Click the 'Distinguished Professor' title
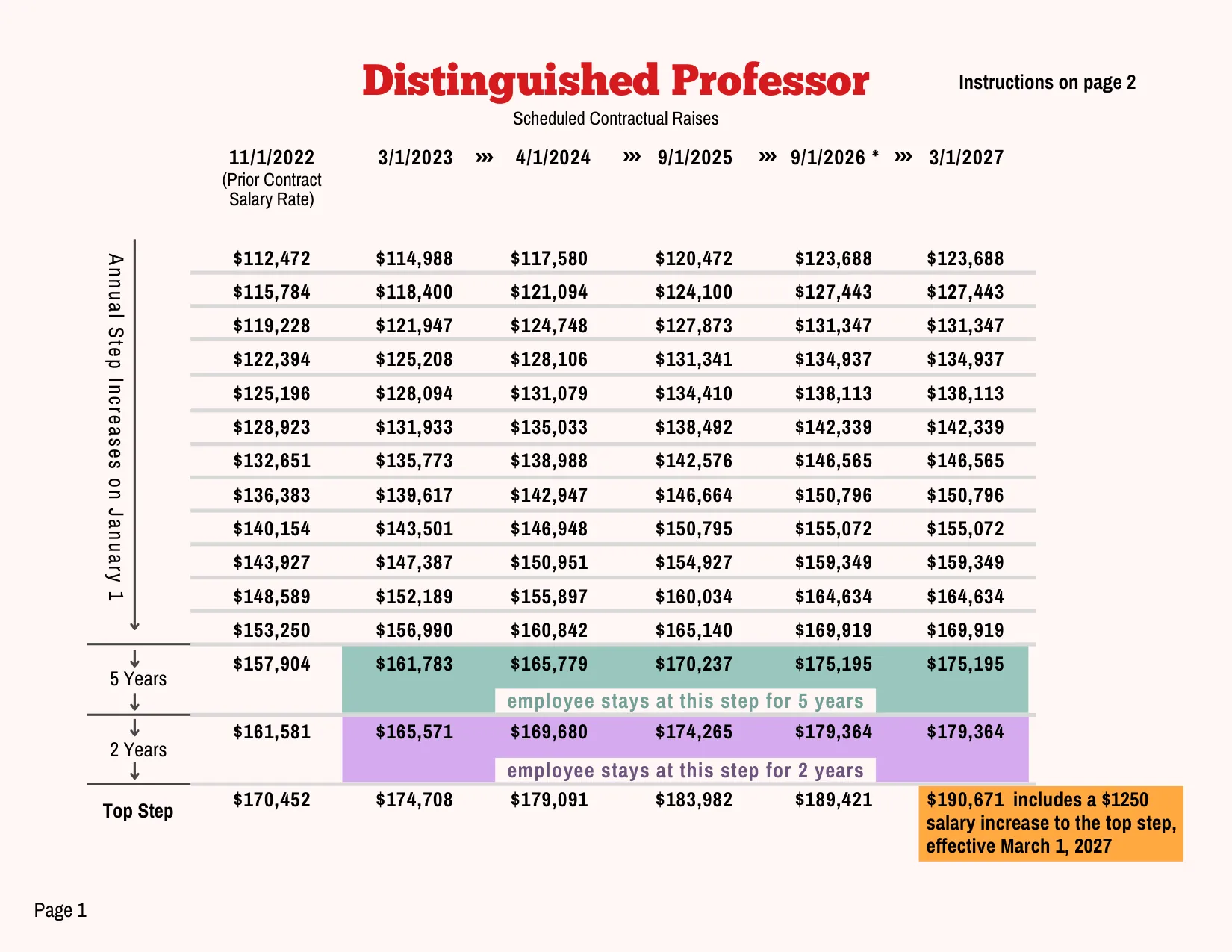 click(x=615, y=81)
